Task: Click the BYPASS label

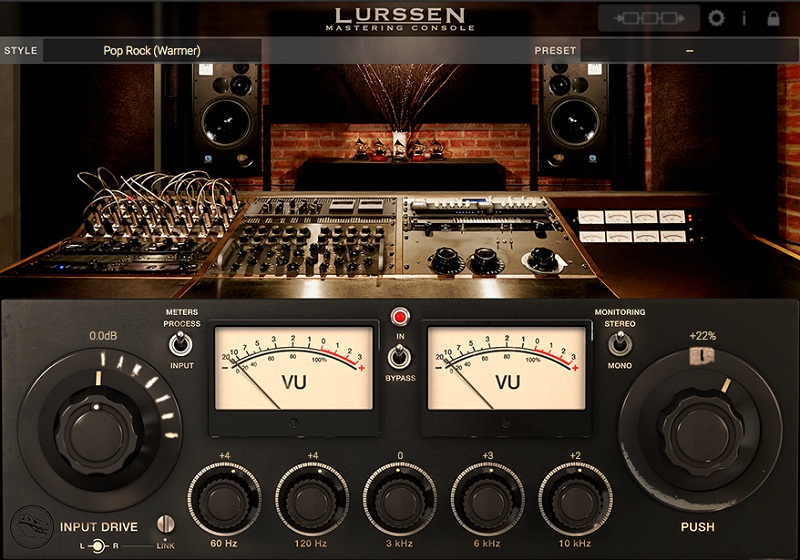Action: pyautogui.click(x=400, y=378)
